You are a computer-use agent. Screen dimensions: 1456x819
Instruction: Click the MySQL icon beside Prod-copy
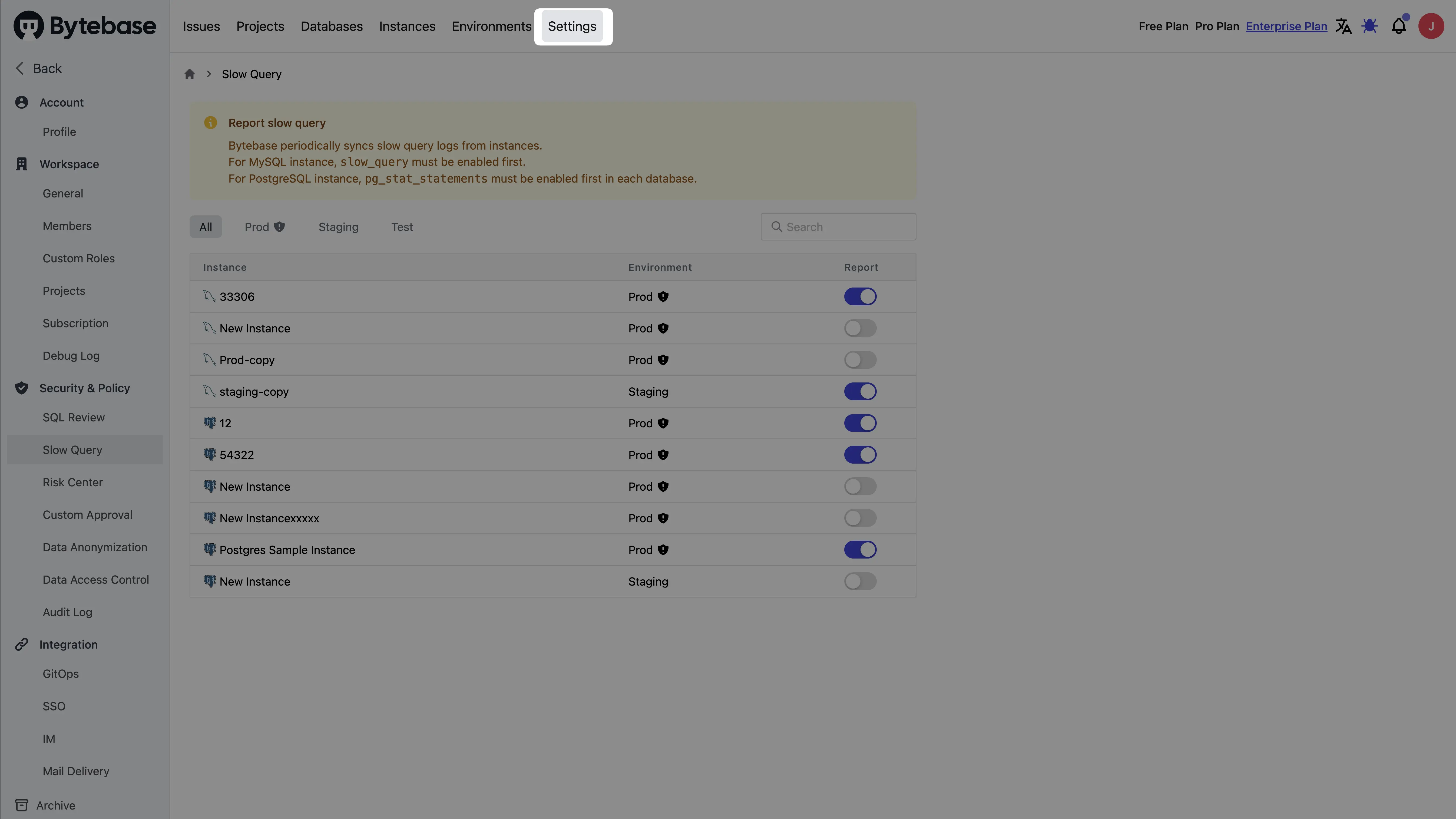tap(210, 359)
